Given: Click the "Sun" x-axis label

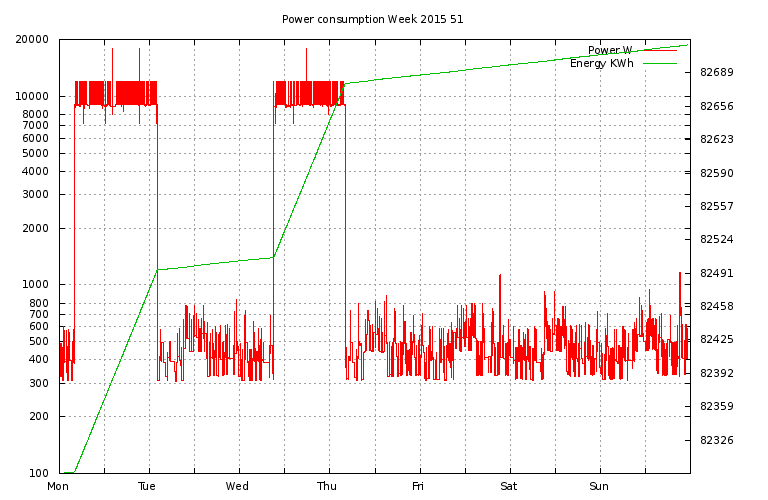Looking at the screenshot, I should pyautogui.click(x=599, y=486).
